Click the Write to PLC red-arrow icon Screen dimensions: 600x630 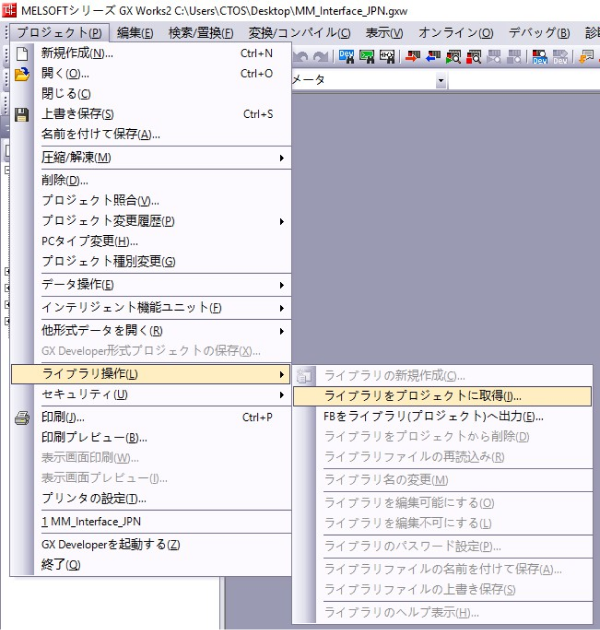click(412, 57)
